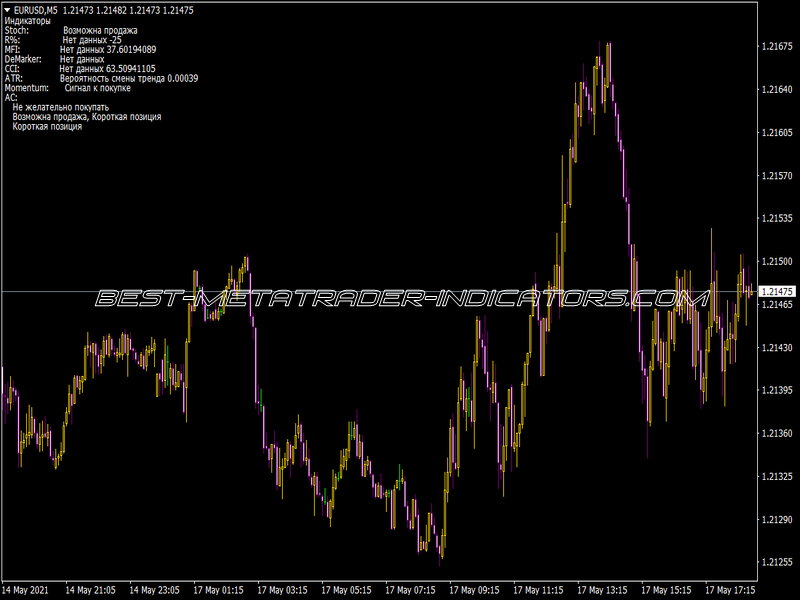Screen dimensions: 800x600
Task: Click the 1.21360 price scale label
Action: click(x=777, y=433)
